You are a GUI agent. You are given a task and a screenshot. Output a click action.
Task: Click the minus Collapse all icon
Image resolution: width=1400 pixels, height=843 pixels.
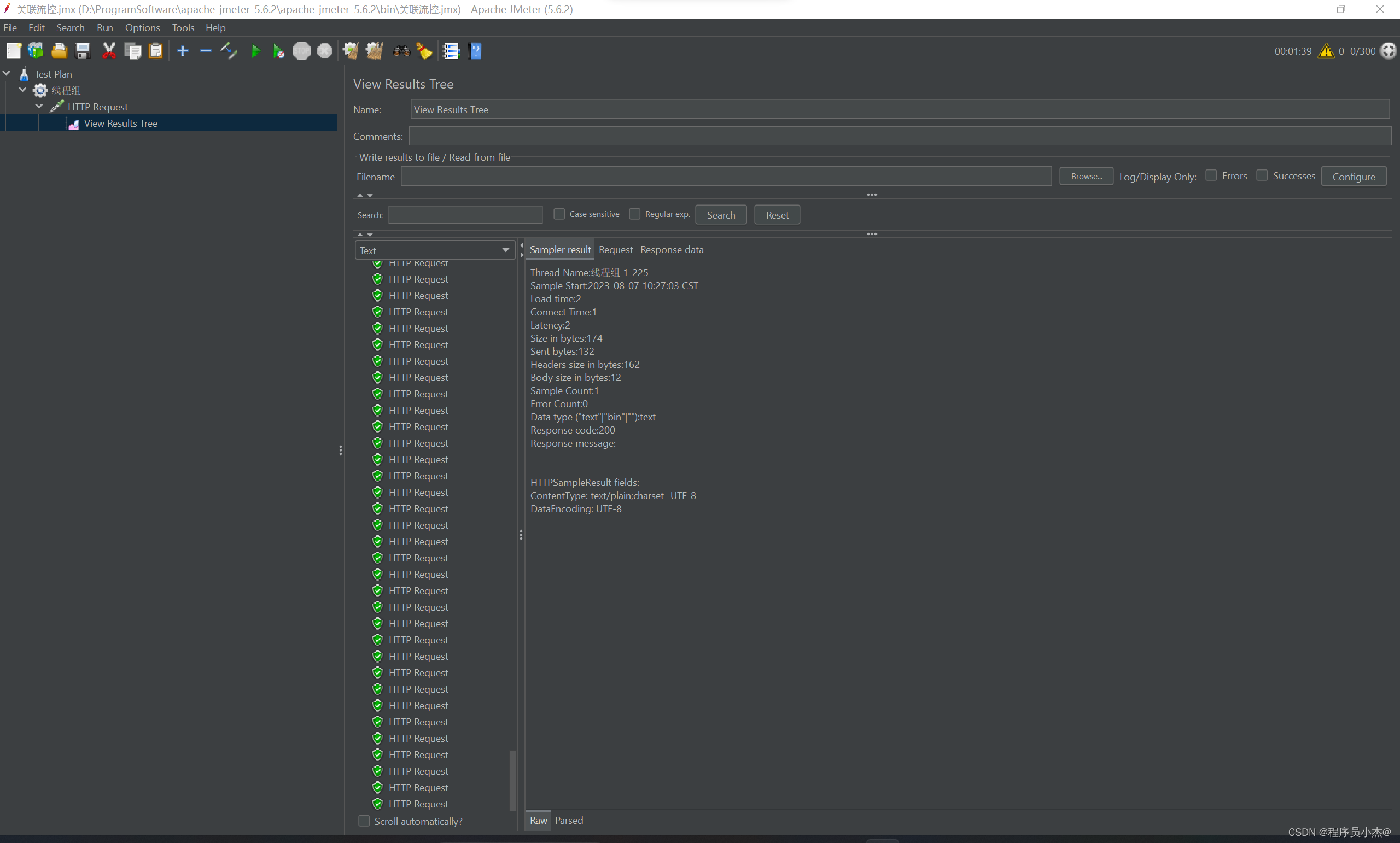pos(206,51)
